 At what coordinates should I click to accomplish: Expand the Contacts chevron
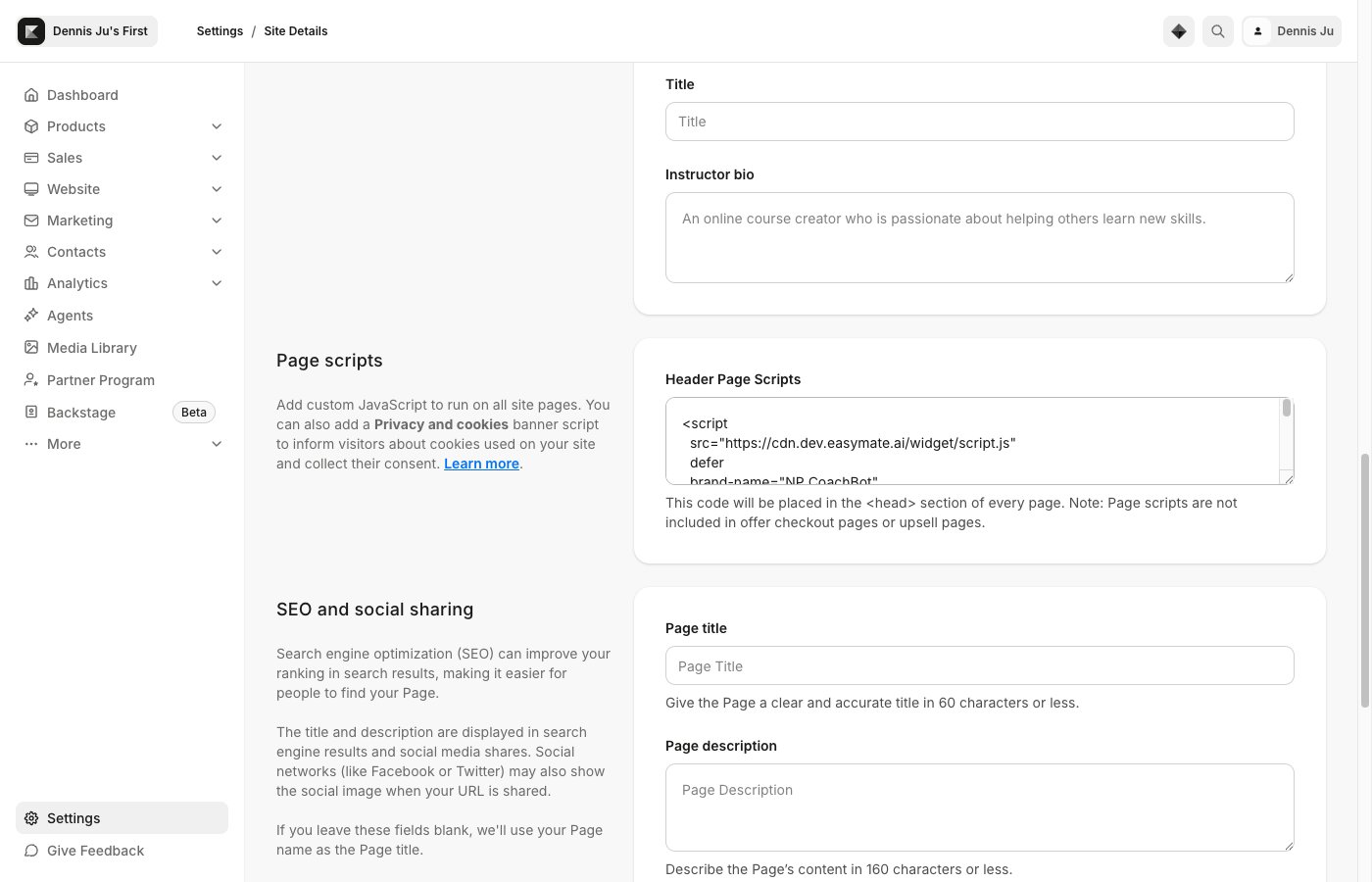(217, 252)
